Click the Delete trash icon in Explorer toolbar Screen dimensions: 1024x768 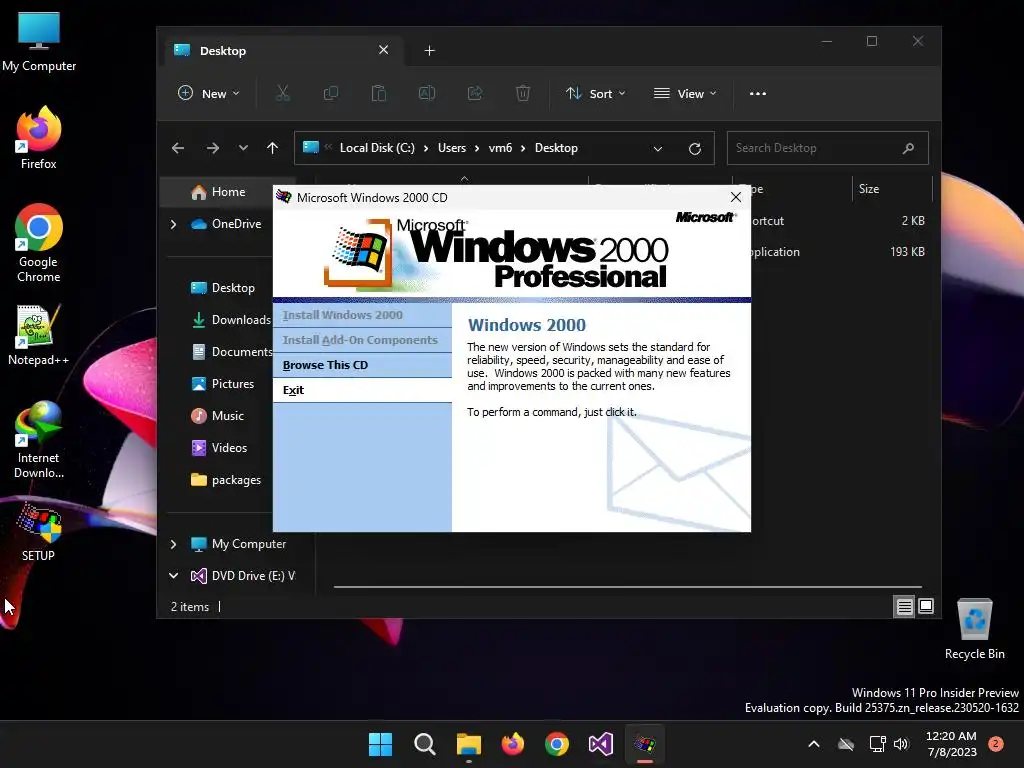pyautogui.click(x=523, y=93)
